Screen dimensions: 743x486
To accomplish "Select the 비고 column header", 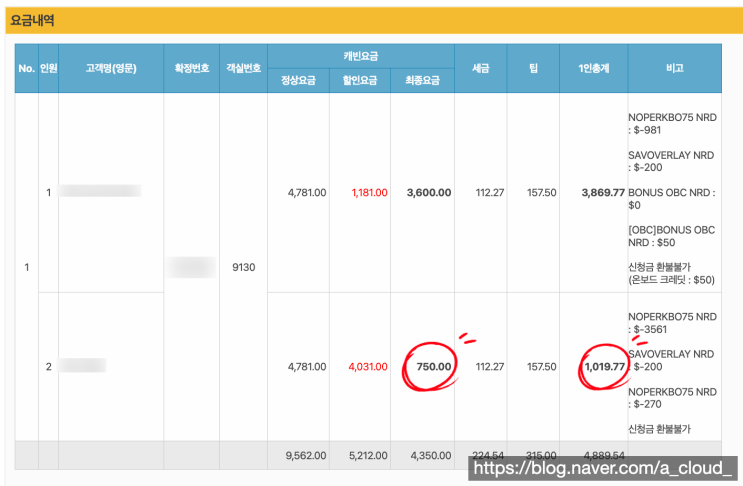I will coord(675,68).
